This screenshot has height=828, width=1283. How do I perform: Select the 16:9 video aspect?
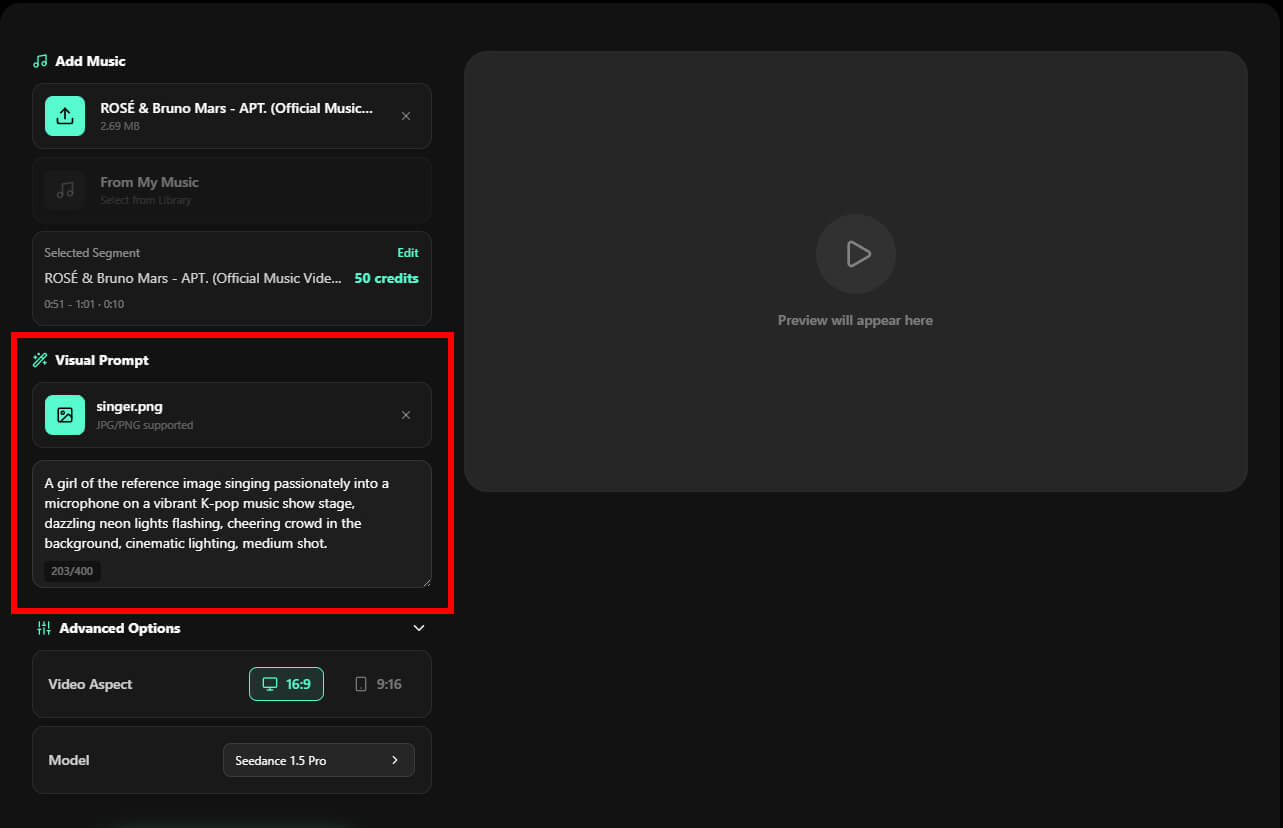coord(286,684)
